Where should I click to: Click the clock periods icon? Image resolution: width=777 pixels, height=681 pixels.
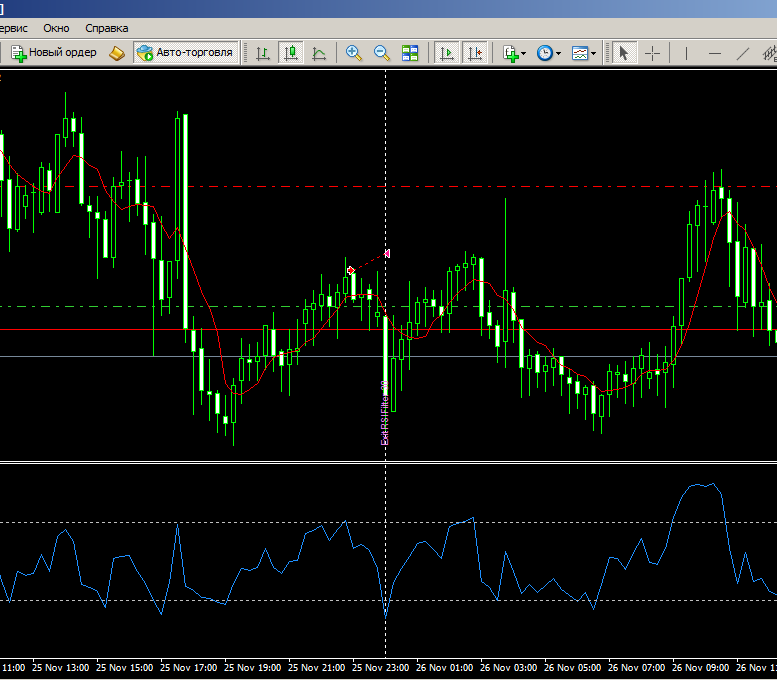pyautogui.click(x=545, y=53)
